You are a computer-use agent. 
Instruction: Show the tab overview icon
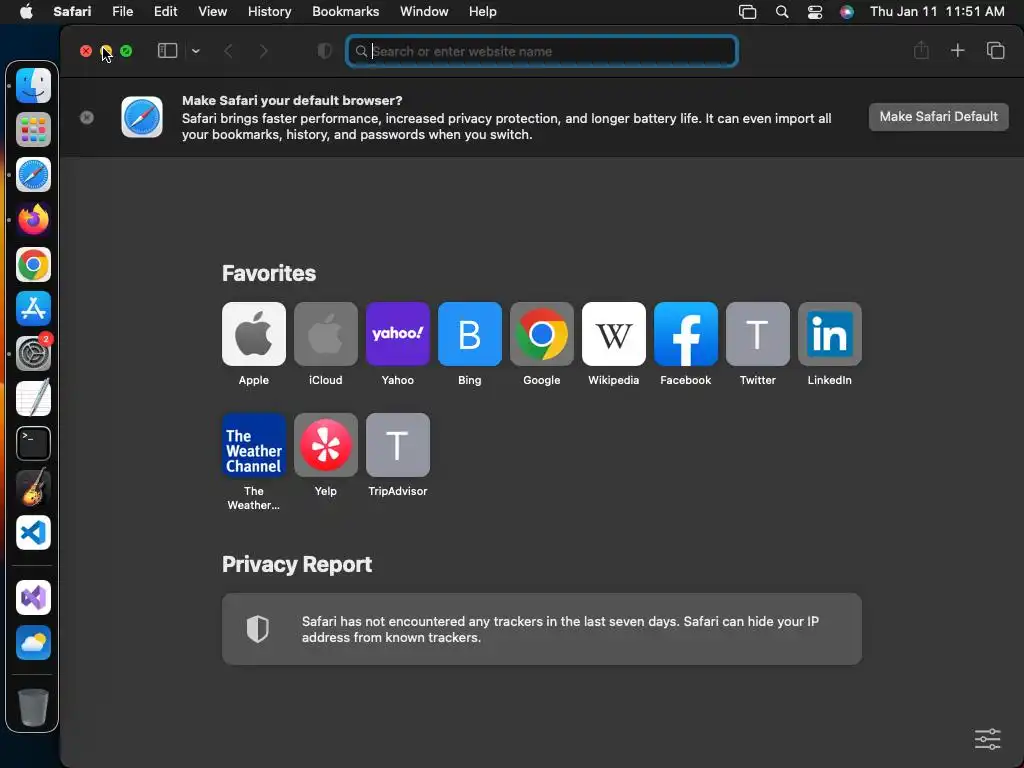coord(995,50)
